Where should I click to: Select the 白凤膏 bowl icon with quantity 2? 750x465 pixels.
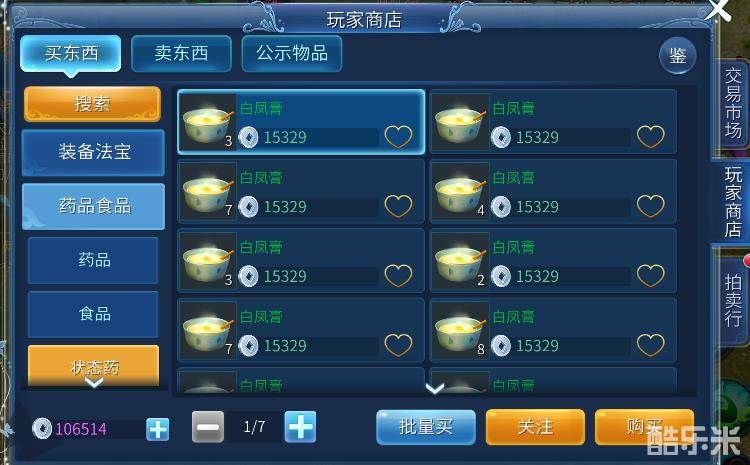(x=460, y=261)
